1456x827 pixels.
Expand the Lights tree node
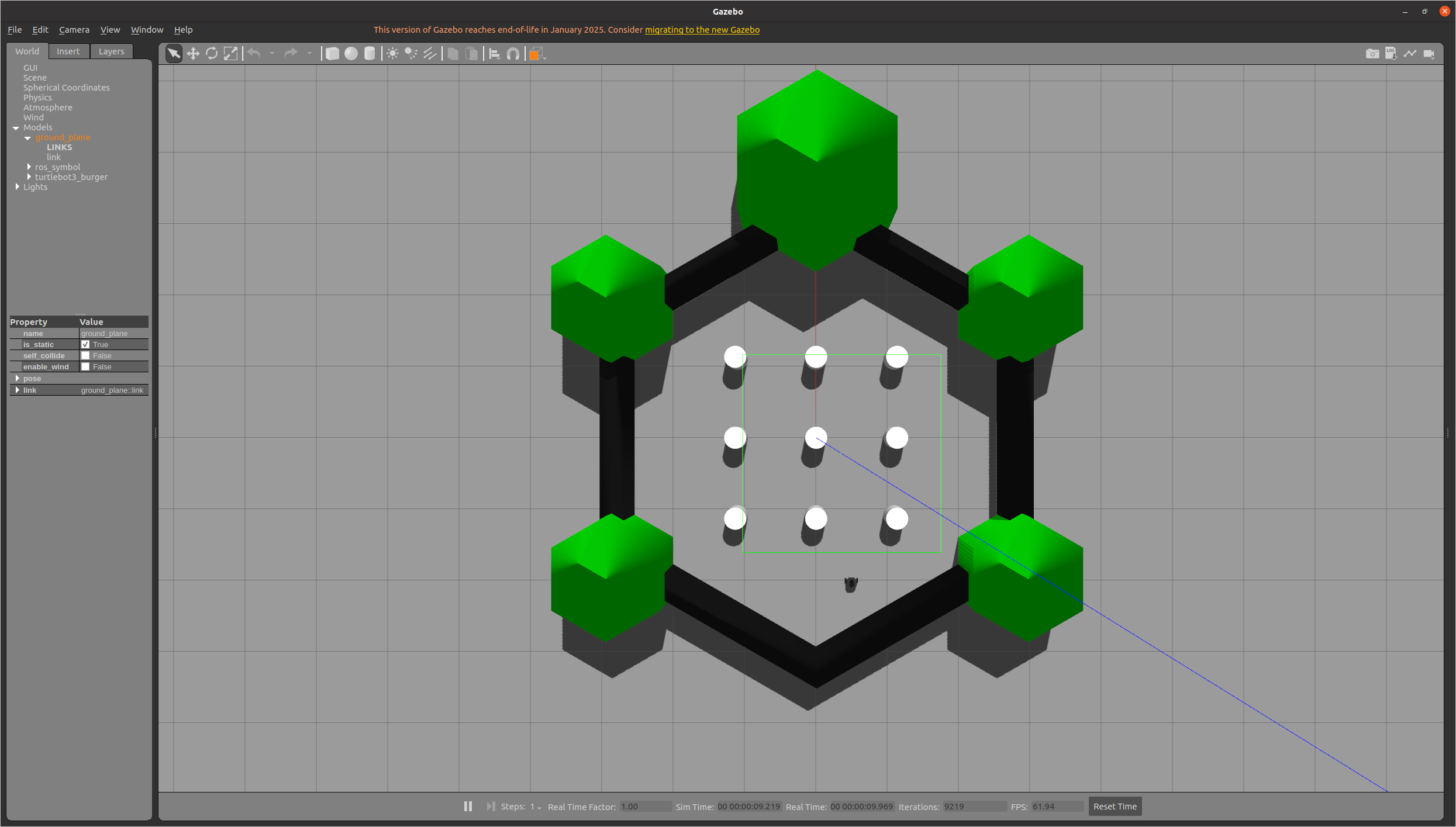[17, 187]
